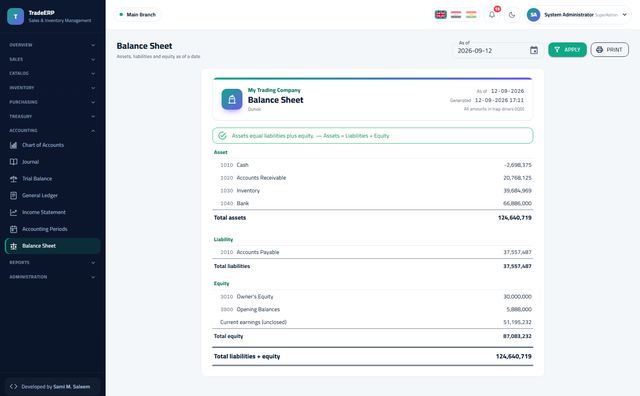
Task: Click the developer code brackets icon
Action: point(13,386)
